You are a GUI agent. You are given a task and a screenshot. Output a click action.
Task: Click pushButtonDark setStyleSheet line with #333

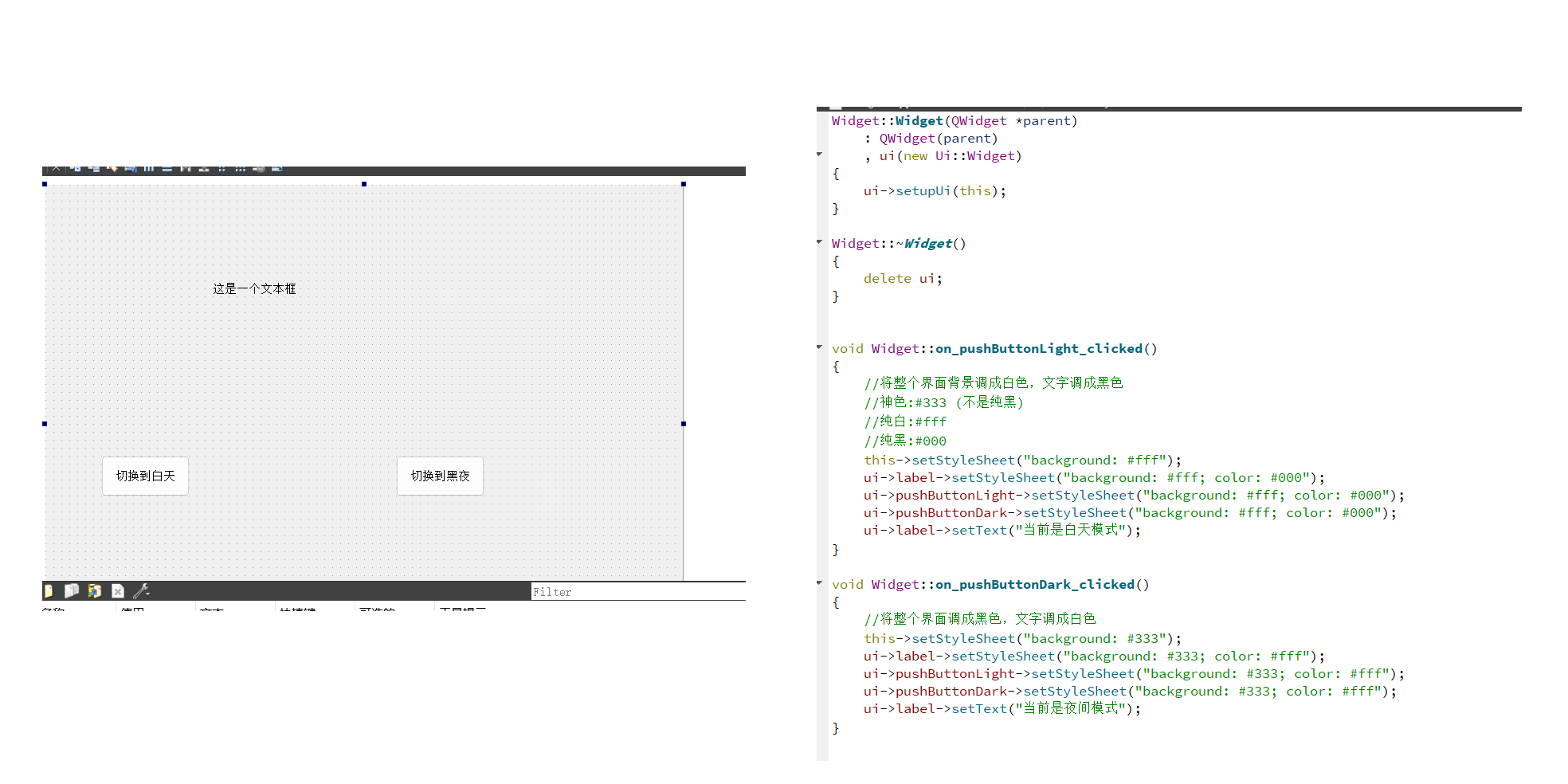coord(1130,692)
